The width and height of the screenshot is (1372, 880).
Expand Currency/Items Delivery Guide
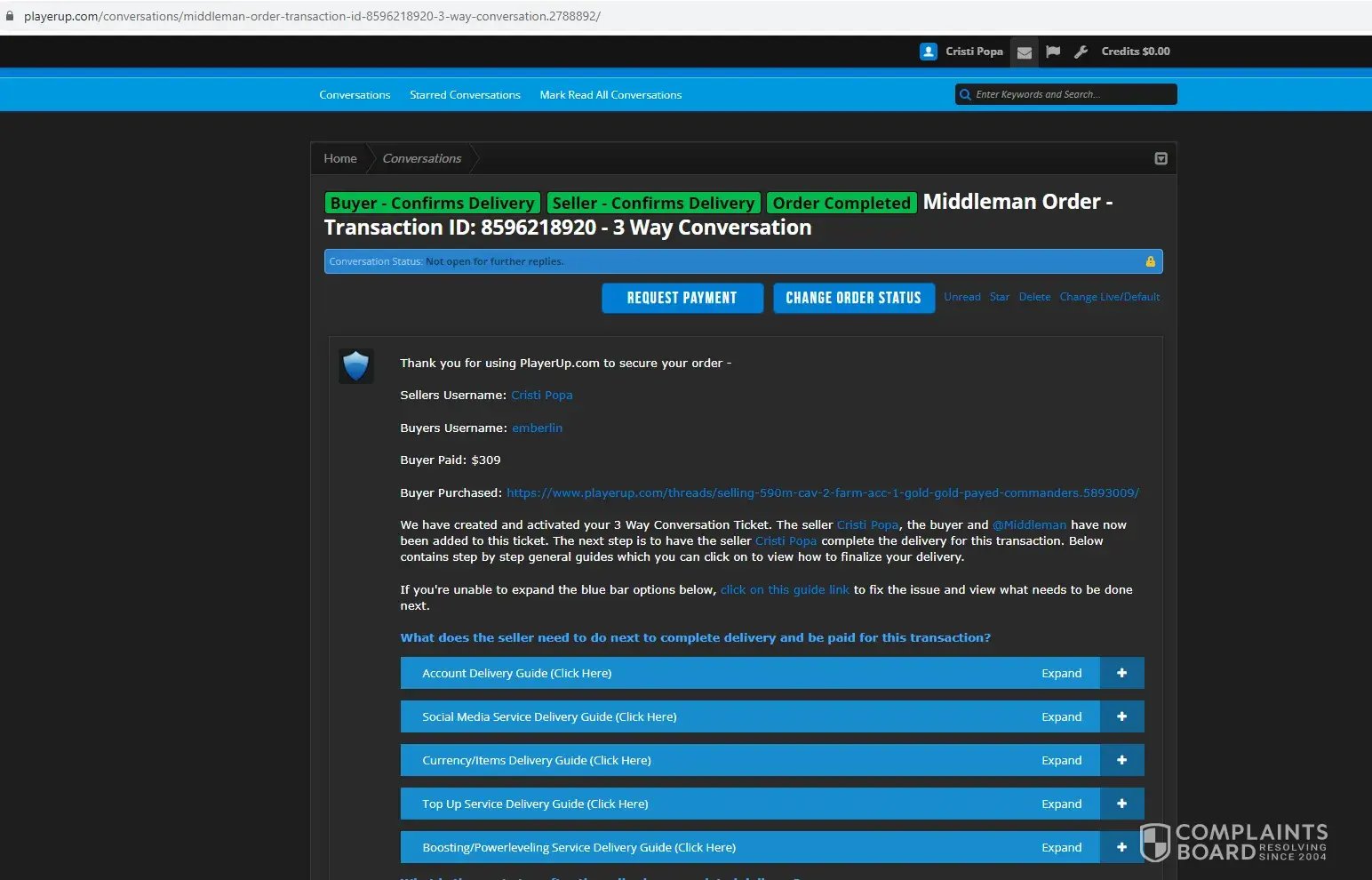tap(772, 760)
